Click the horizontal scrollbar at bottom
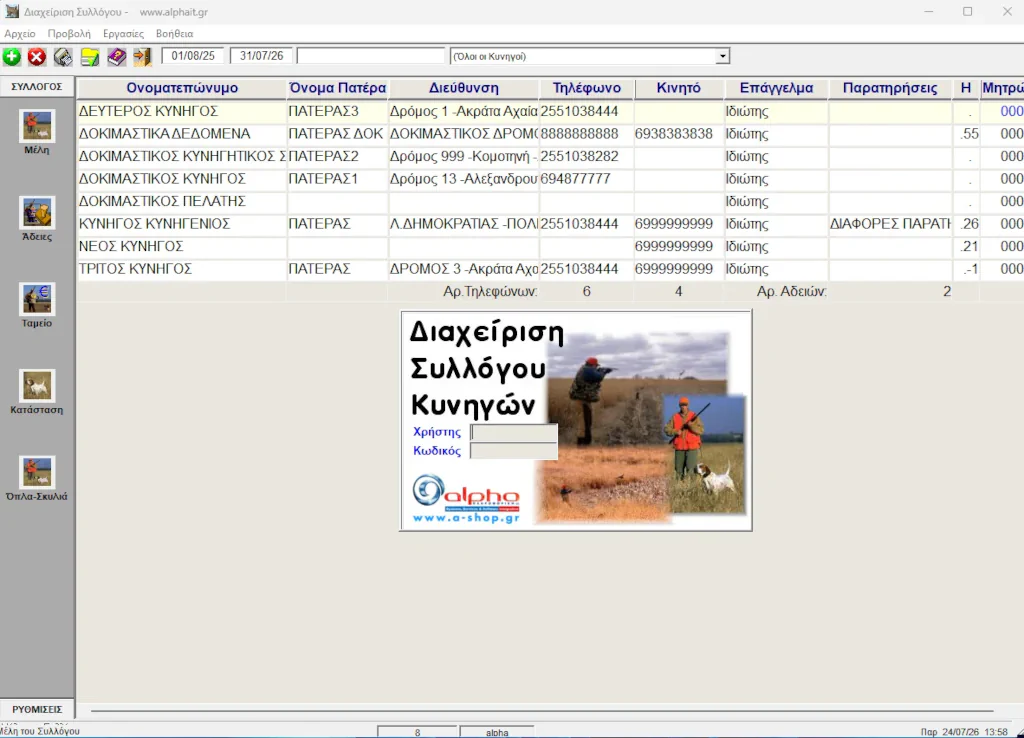This screenshot has height=738, width=1024. pyautogui.click(x=542, y=711)
